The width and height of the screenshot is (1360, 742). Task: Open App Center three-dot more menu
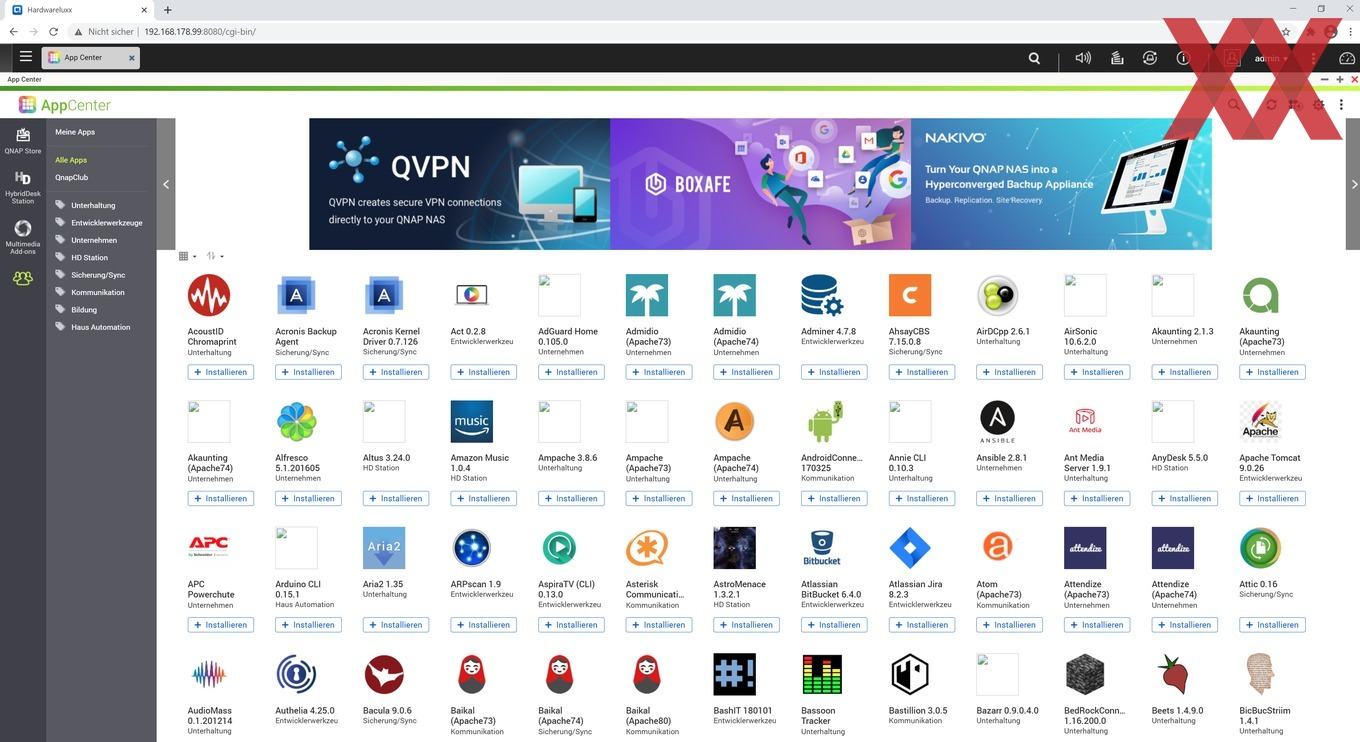click(x=1342, y=104)
